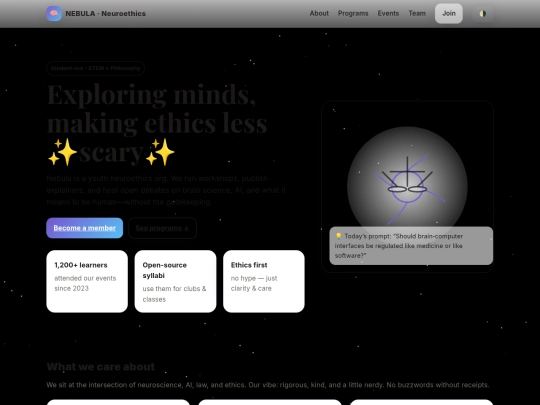Click the Nebula youth neuroethics description paragraph
The height and width of the screenshot is (405, 540).
click(166, 190)
